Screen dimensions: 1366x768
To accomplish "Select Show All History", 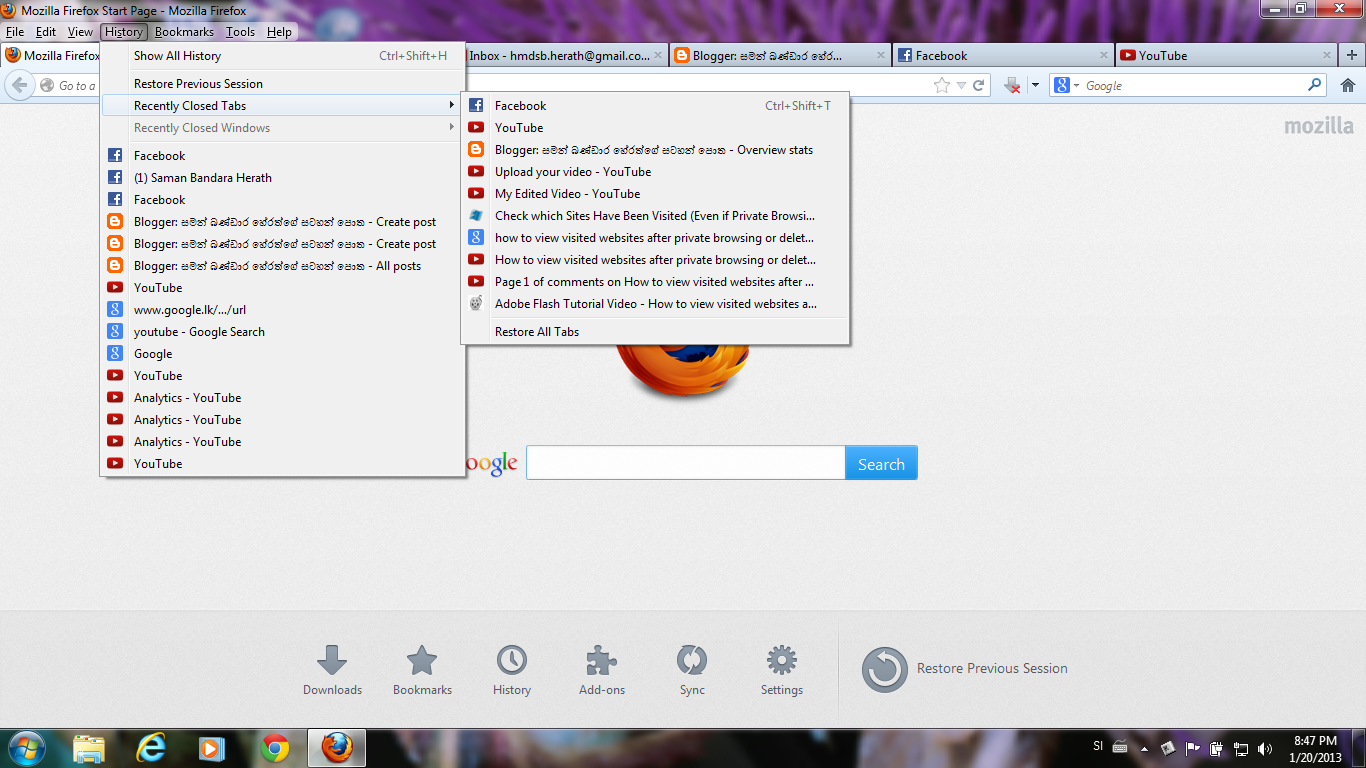I will (283, 56).
